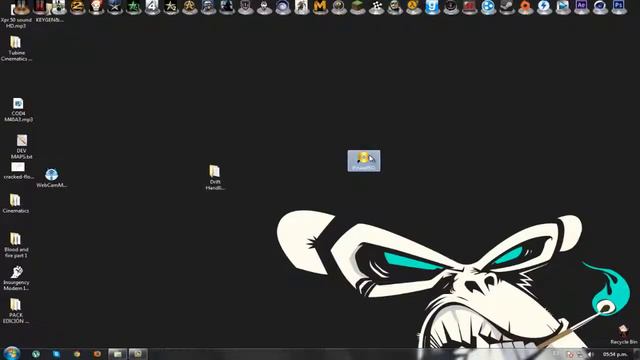Open the media player dock icon
Viewport: 640px width, 360px height.
tap(562, 7)
